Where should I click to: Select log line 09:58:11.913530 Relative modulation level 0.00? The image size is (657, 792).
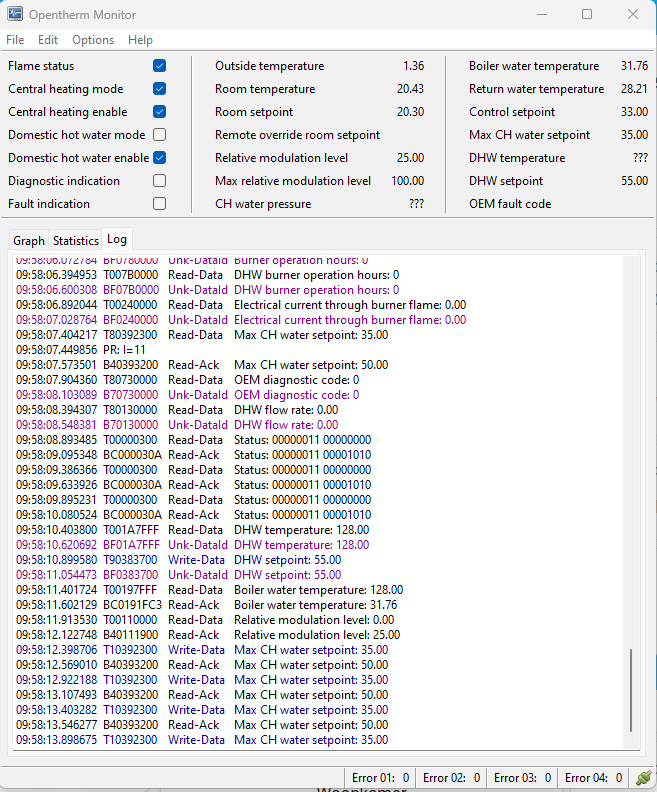[205, 620]
